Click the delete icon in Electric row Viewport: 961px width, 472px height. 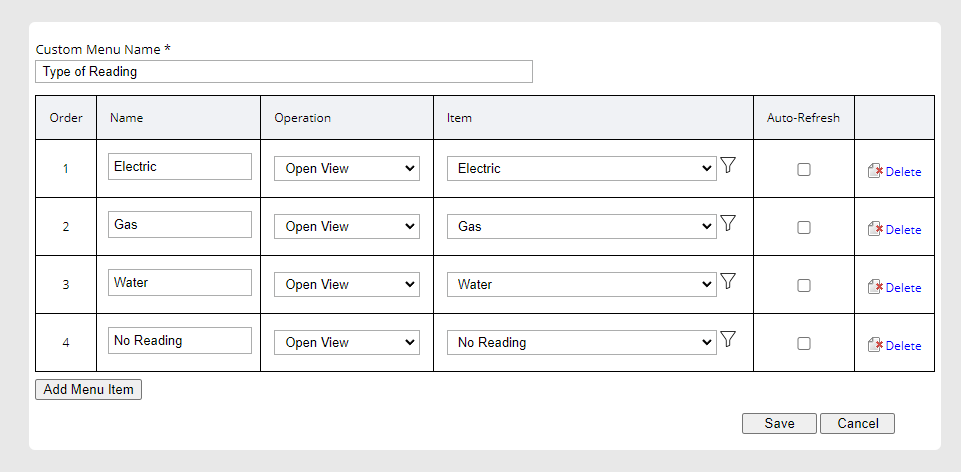click(875, 171)
